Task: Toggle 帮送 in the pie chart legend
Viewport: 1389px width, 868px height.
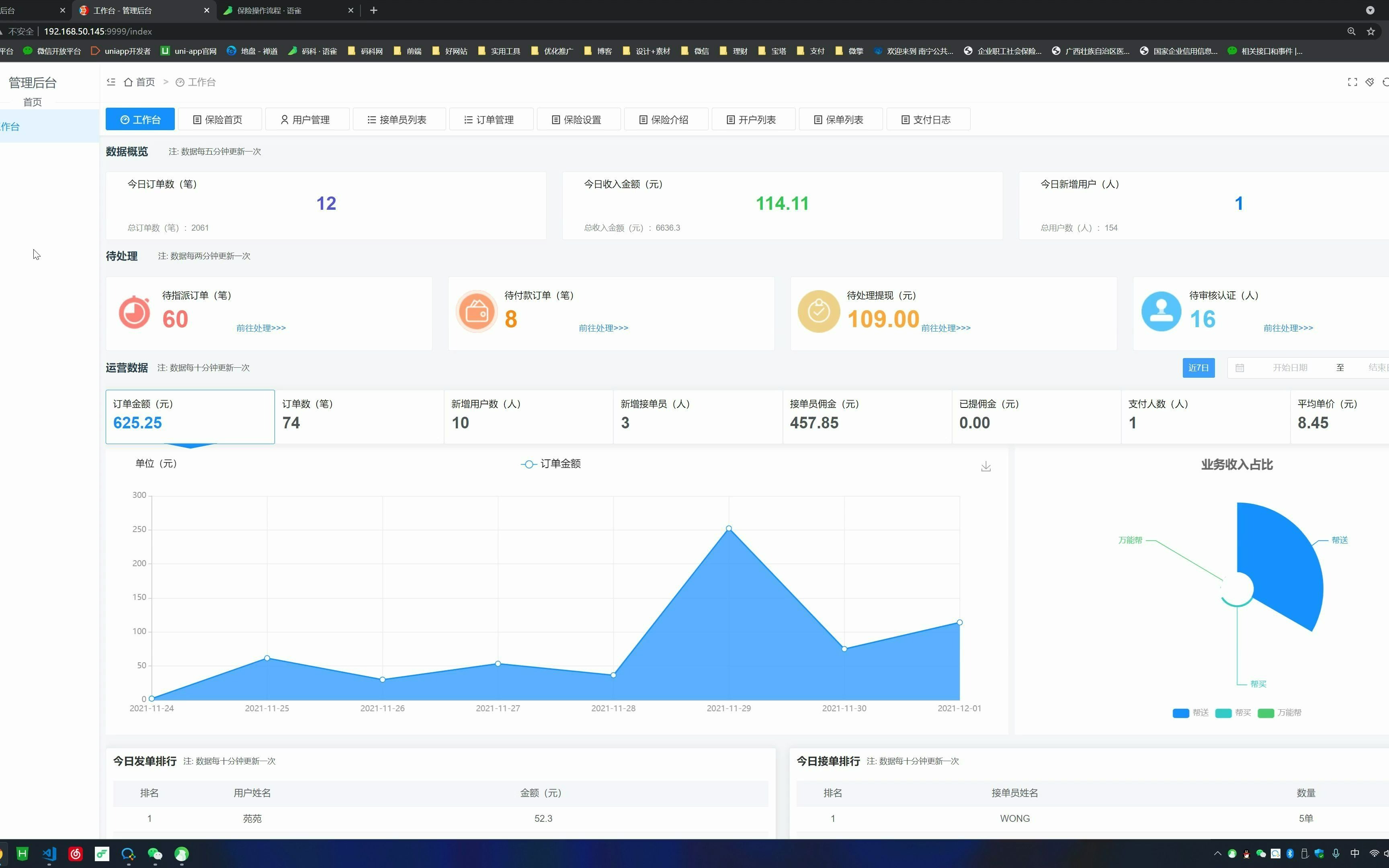Action: tap(1190, 713)
